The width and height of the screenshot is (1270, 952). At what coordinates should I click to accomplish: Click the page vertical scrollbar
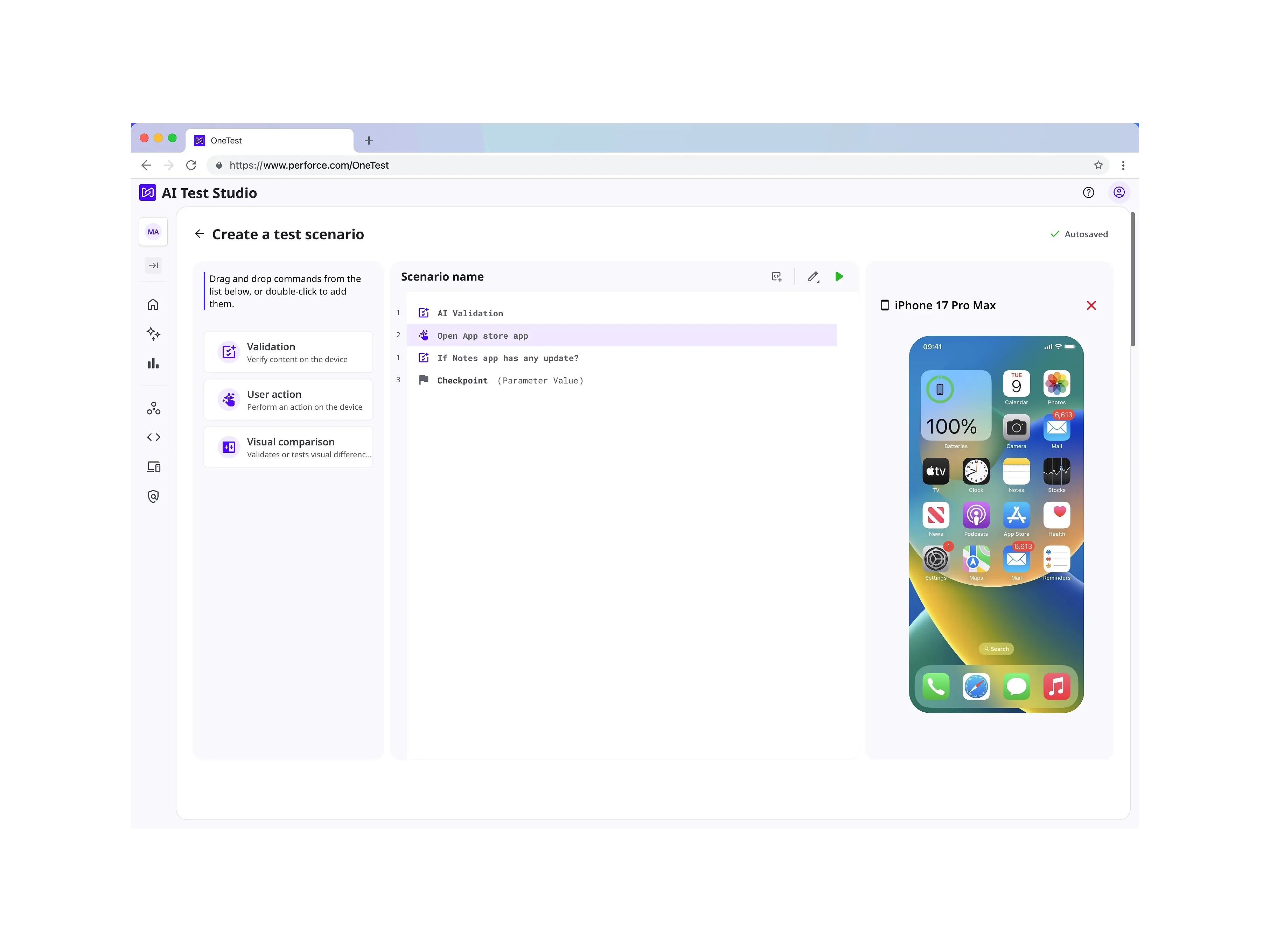1132,280
